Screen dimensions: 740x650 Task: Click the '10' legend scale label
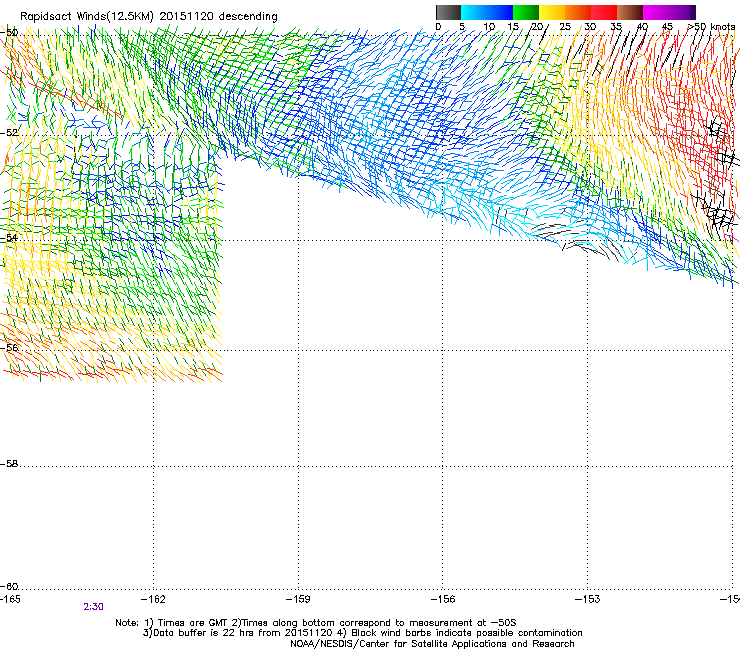coord(489,27)
